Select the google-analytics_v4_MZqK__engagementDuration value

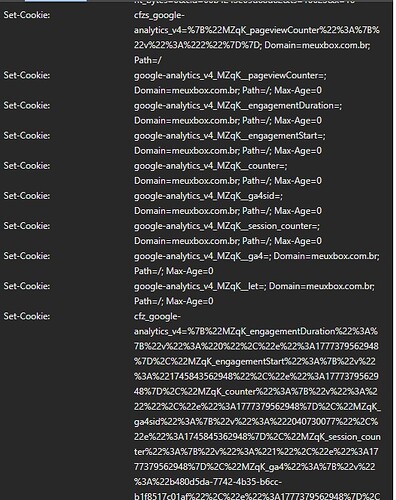pyautogui.click(x=238, y=113)
